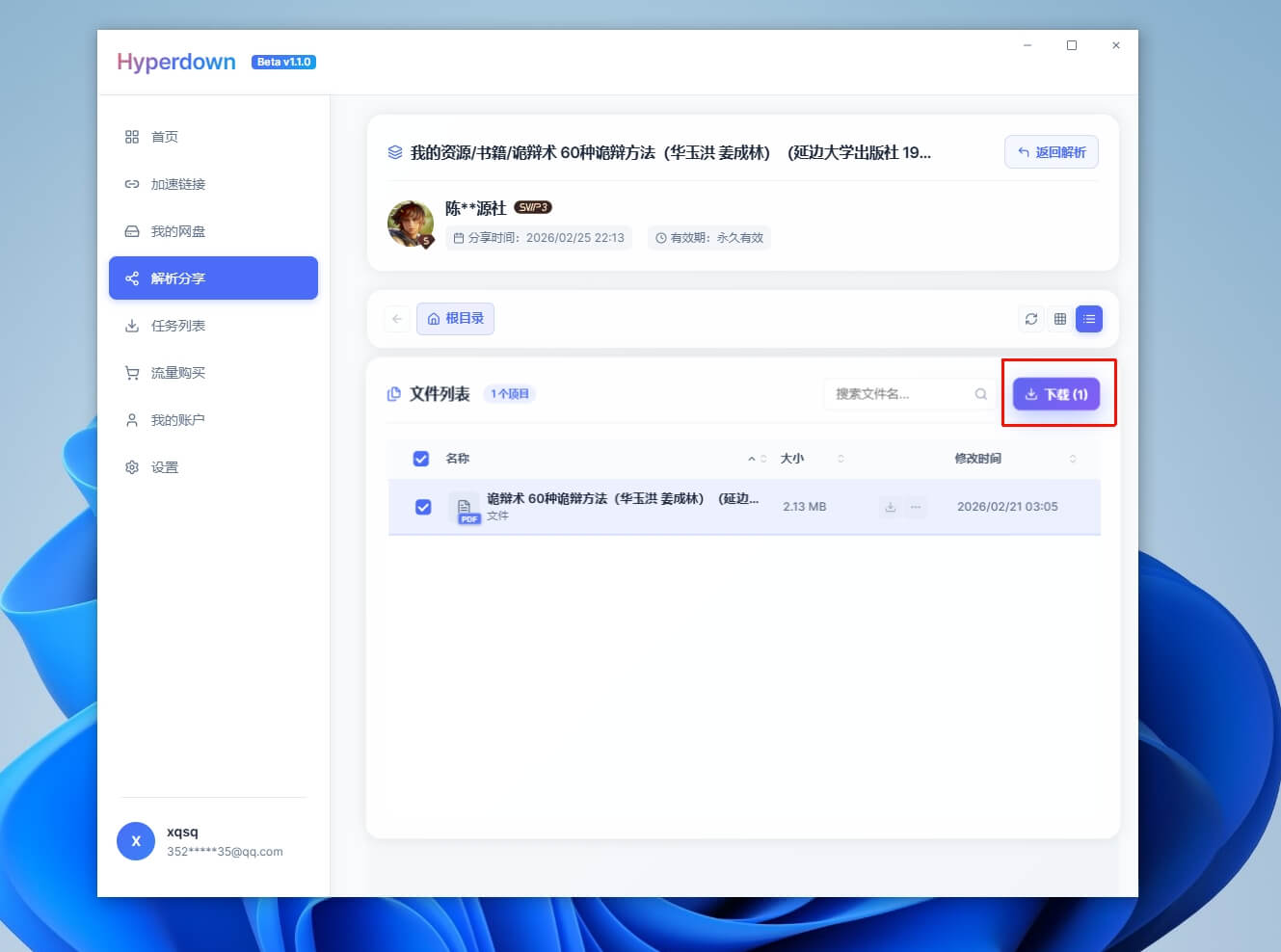Viewport: 1281px width, 952px height.
Task: Select the list view icon
Action: (x=1088, y=318)
